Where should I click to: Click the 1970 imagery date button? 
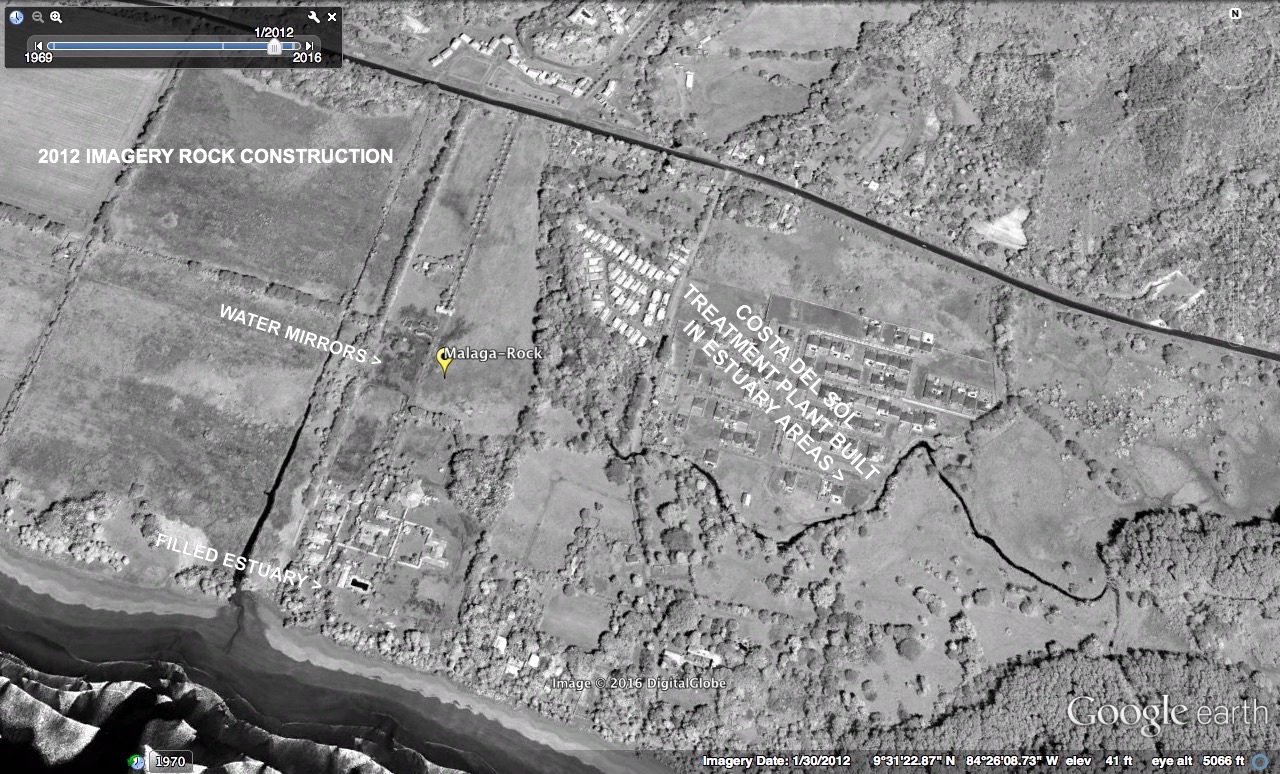(x=170, y=762)
